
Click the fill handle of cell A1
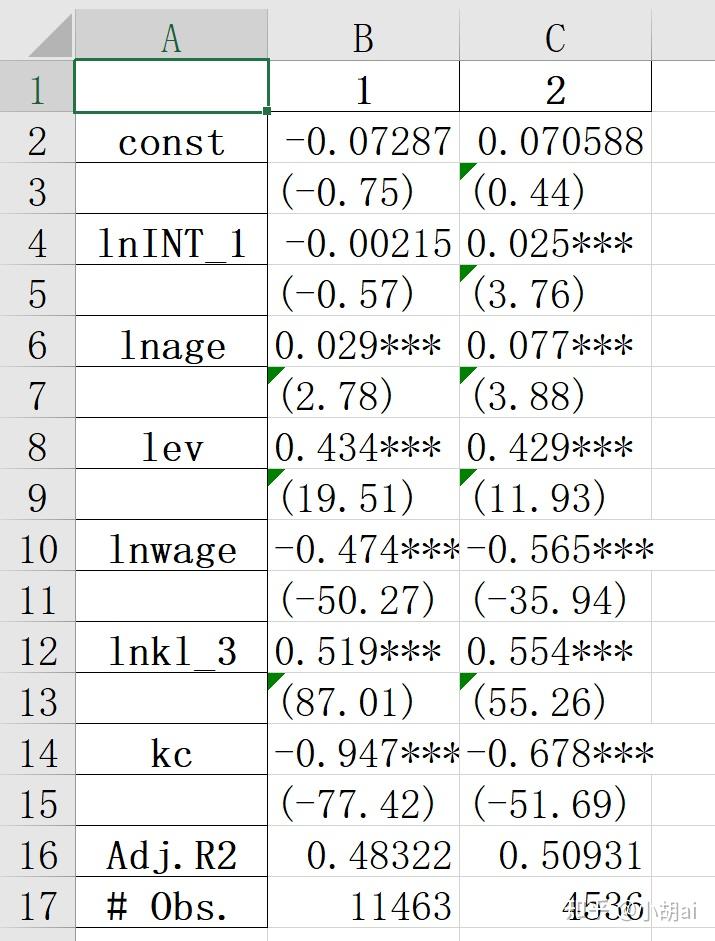coord(267,111)
